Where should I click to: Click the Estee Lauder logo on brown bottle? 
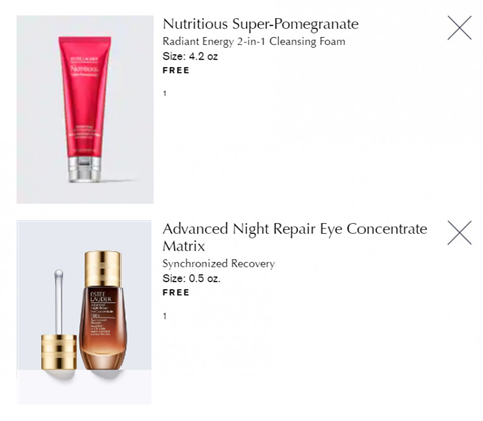click(101, 297)
